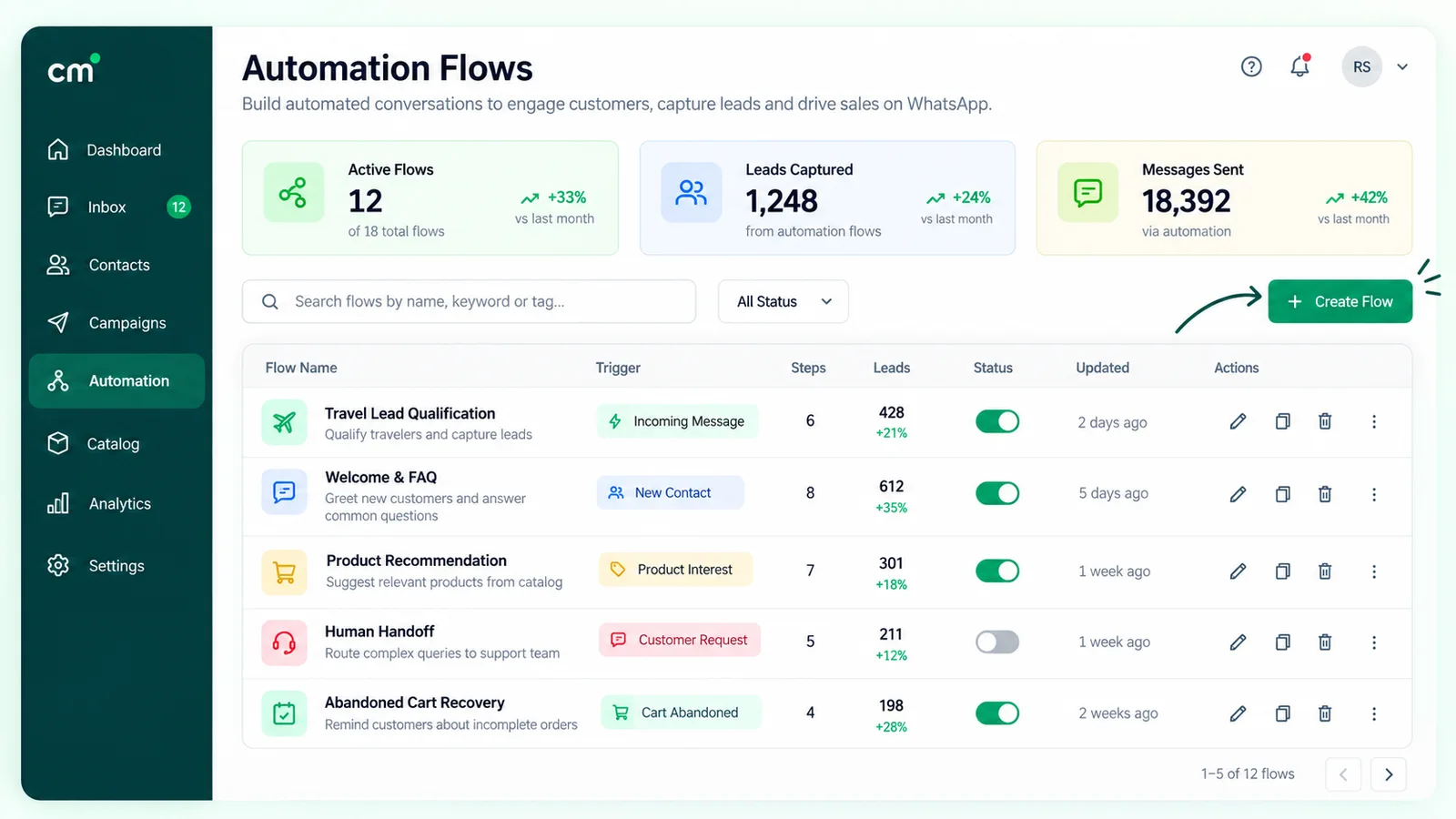Focus the search flows input field
This screenshot has height=819, width=1456.
pyautogui.click(x=469, y=301)
